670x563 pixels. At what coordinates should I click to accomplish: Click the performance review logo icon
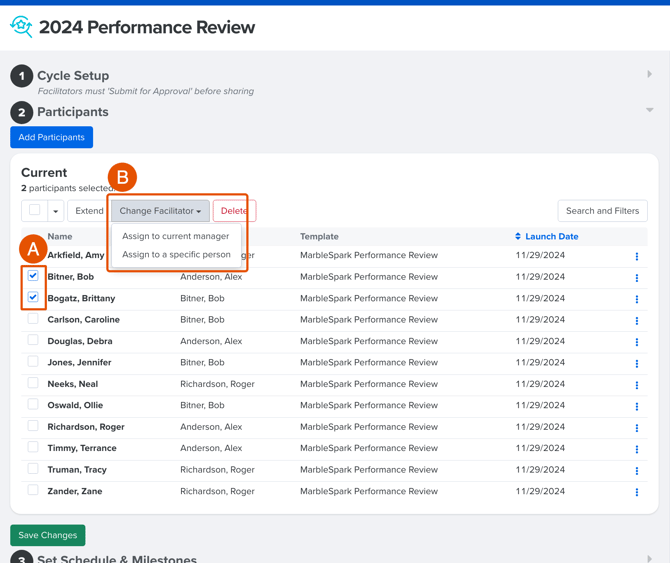(21, 27)
